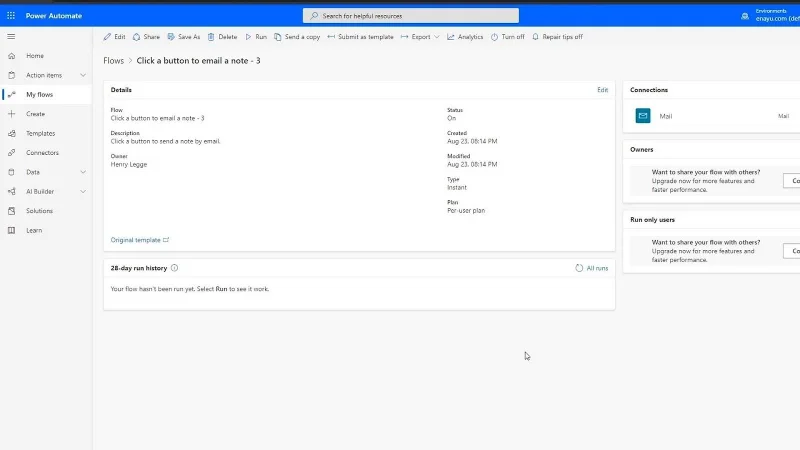Open Solutions from the sidebar
This screenshot has width=800, height=450.
tap(46, 211)
